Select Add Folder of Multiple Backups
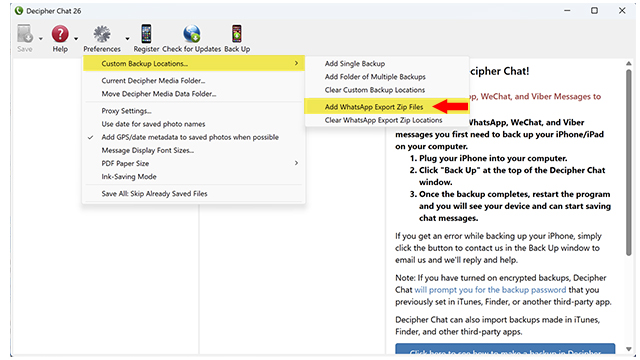Screen dimensions: 640x360 pyautogui.click(x=386, y=77)
